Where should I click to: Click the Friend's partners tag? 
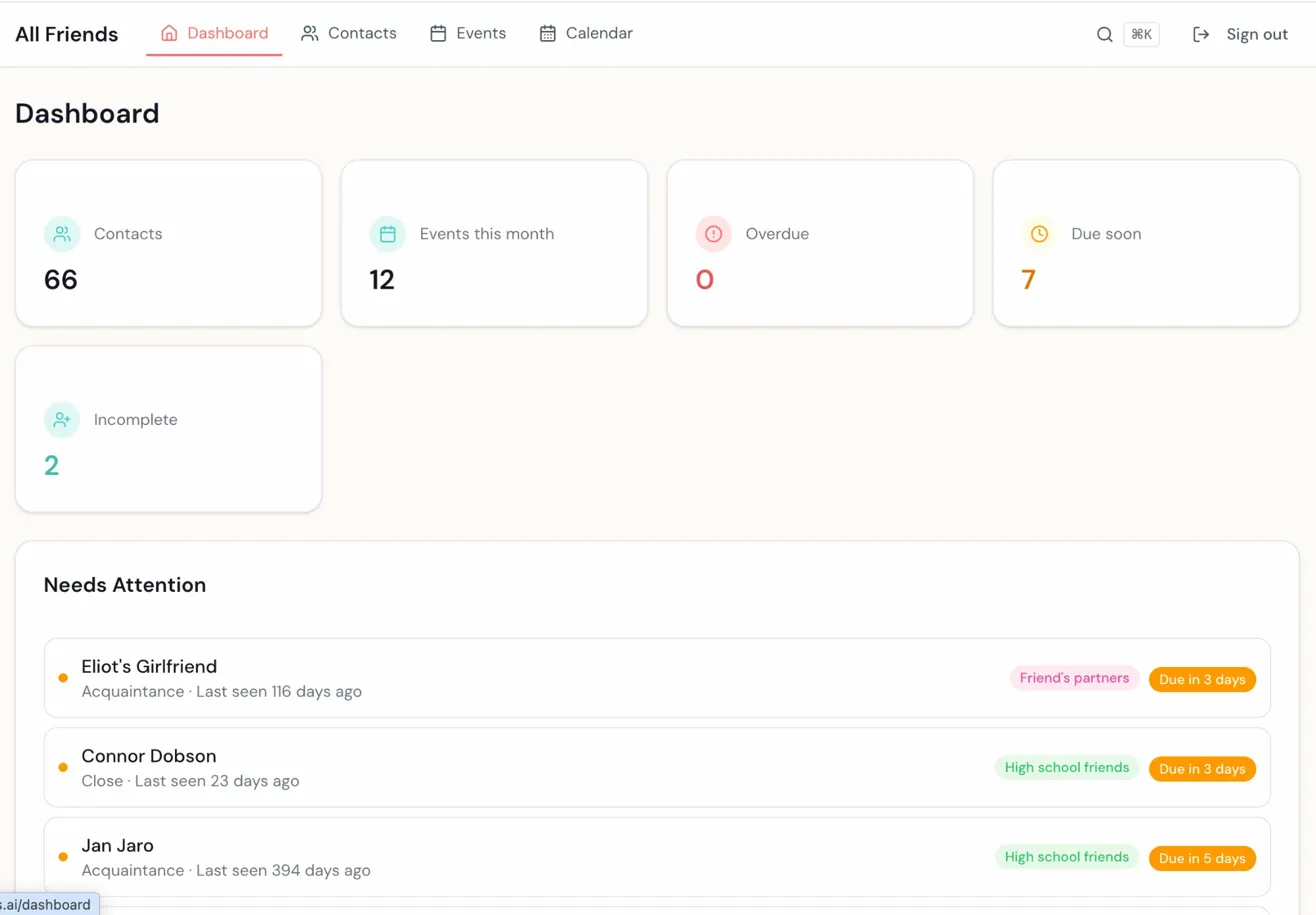pos(1074,678)
